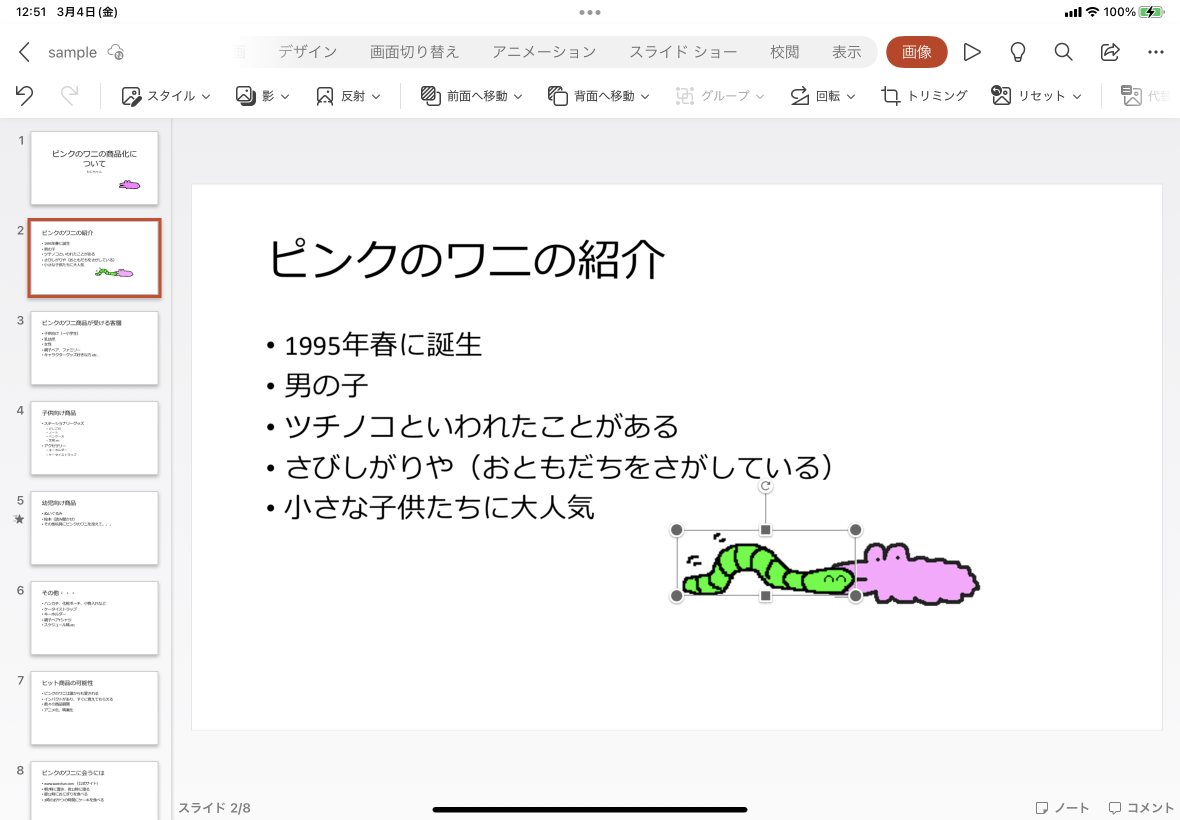
Task: Select slide 3 thumbnail
Action: pyautogui.click(x=94, y=348)
